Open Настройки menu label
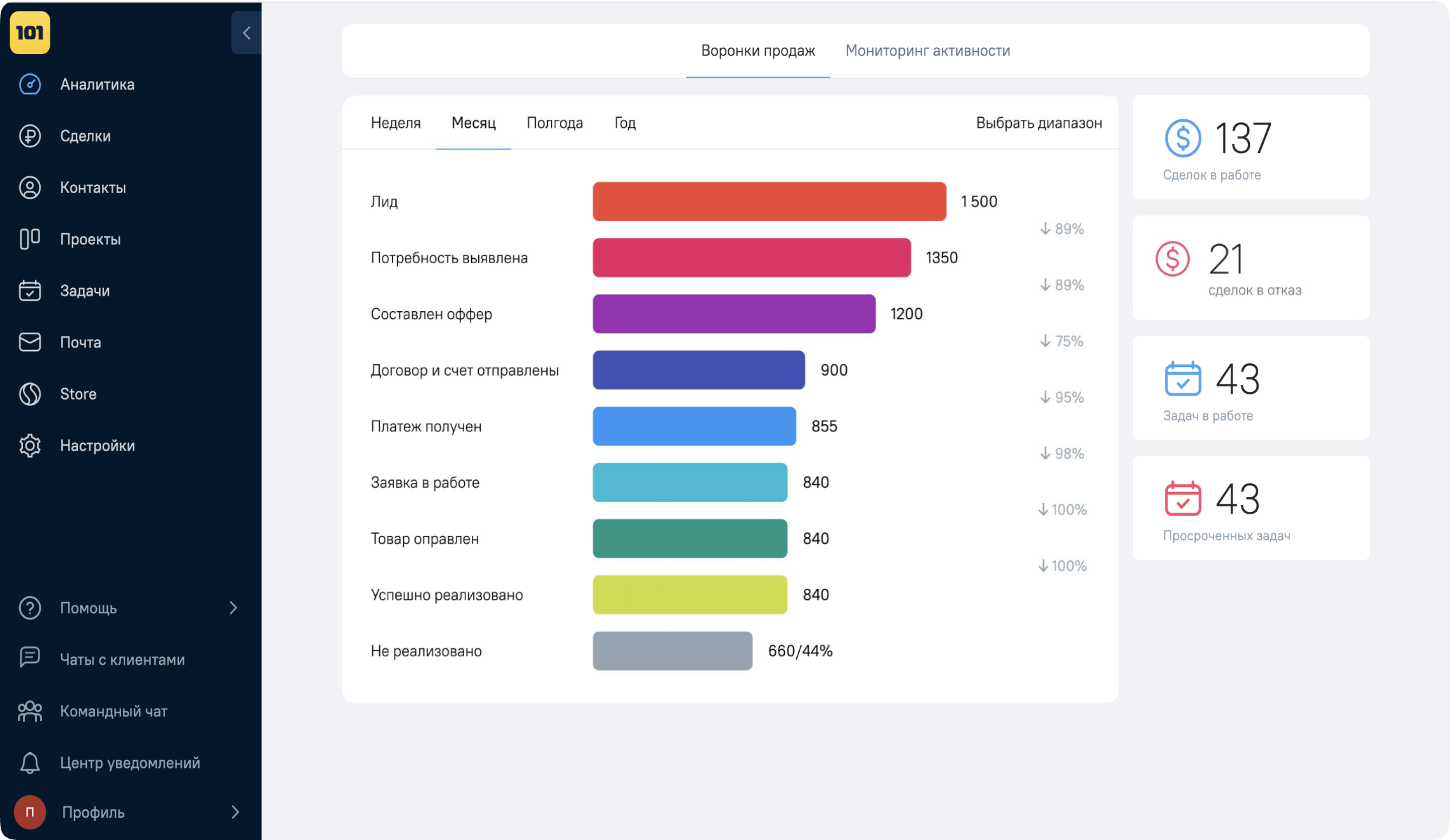Screen dimensions: 1450x840 pos(98,446)
